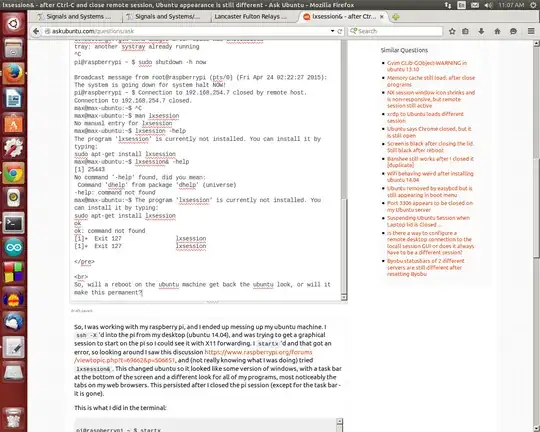Image resolution: width=540 pixels, height=432 pixels.
Task: Click the scroll-down arrow of the editor
Action: [344, 297]
